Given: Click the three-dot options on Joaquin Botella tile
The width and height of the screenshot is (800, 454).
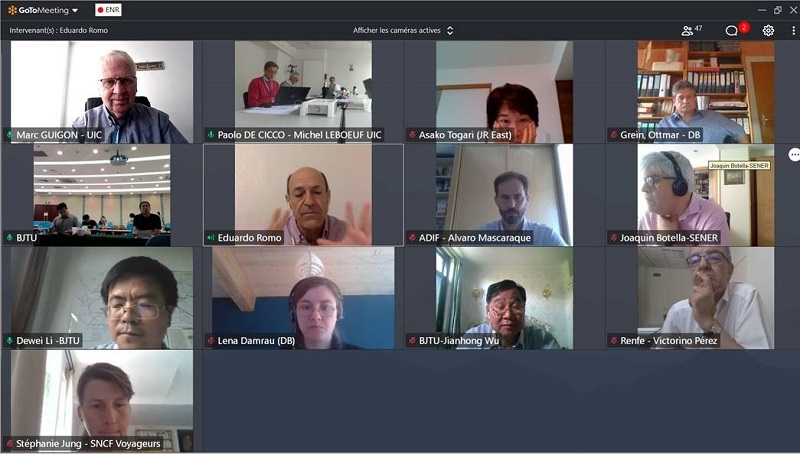Looking at the screenshot, I should (794, 155).
